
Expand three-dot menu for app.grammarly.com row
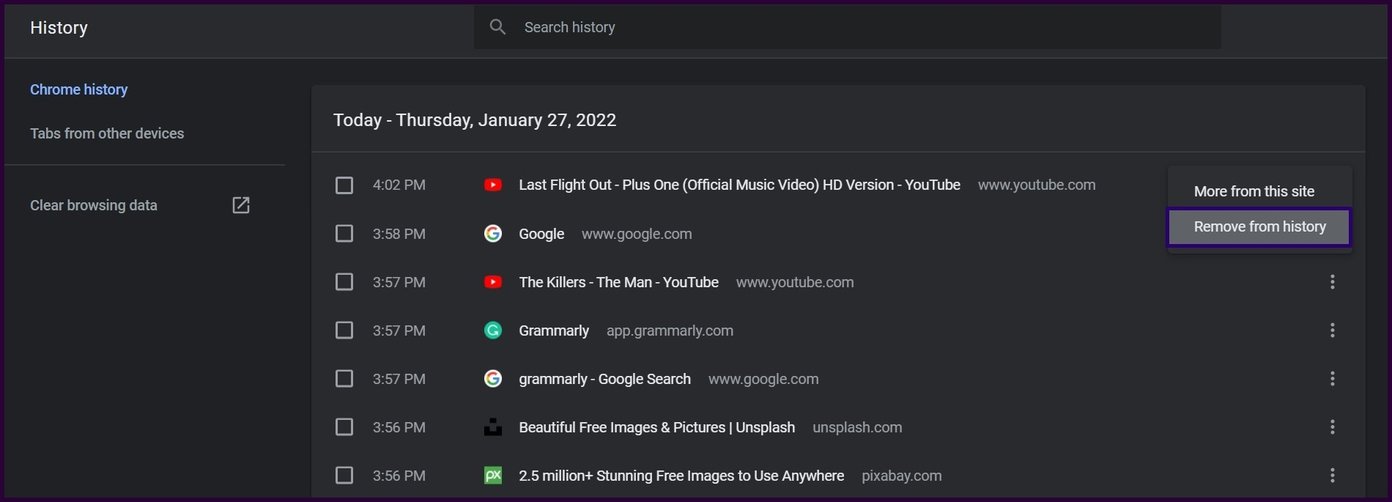pyautogui.click(x=1332, y=330)
